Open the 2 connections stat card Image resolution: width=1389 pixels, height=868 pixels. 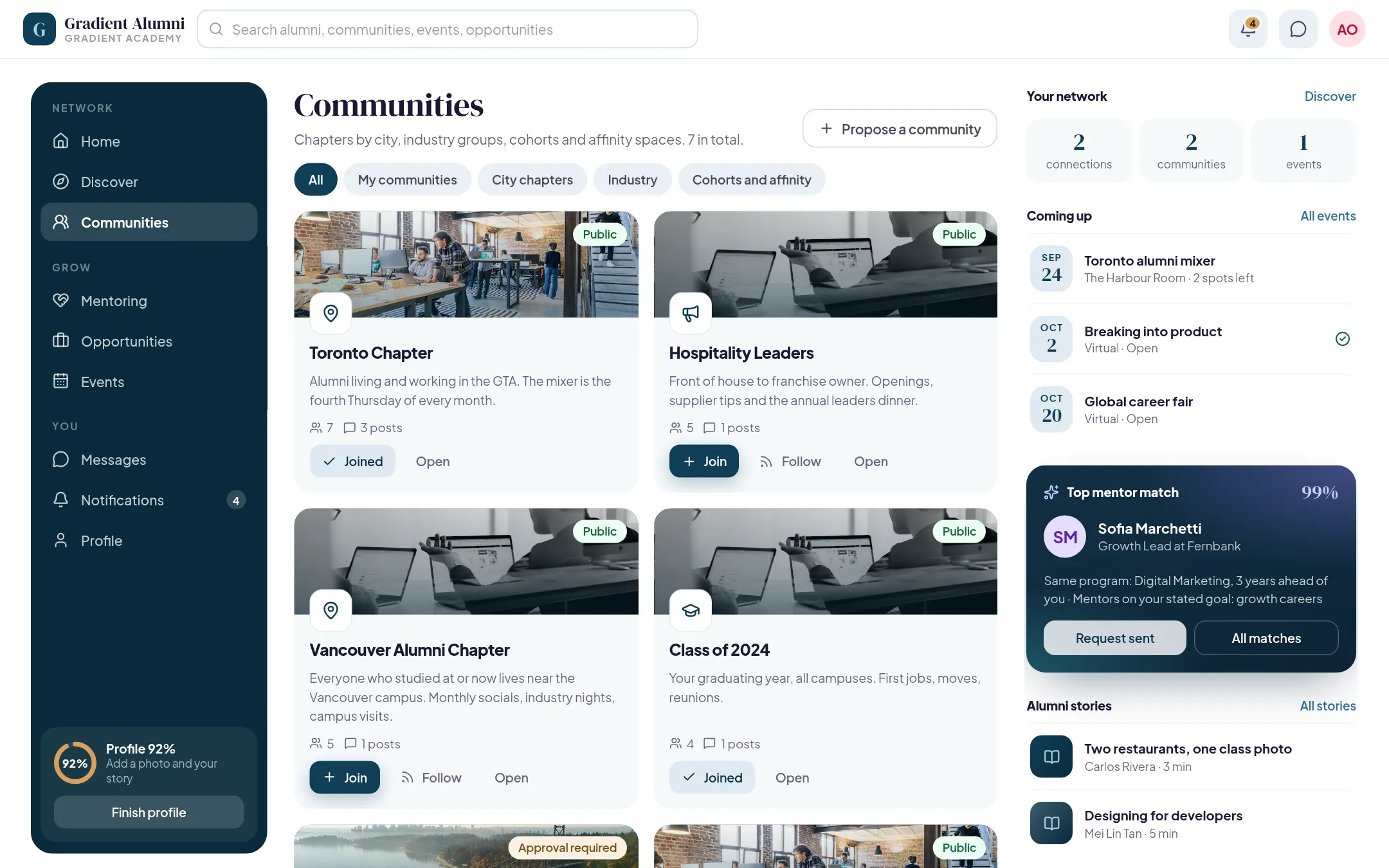(x=1078, y=150)
